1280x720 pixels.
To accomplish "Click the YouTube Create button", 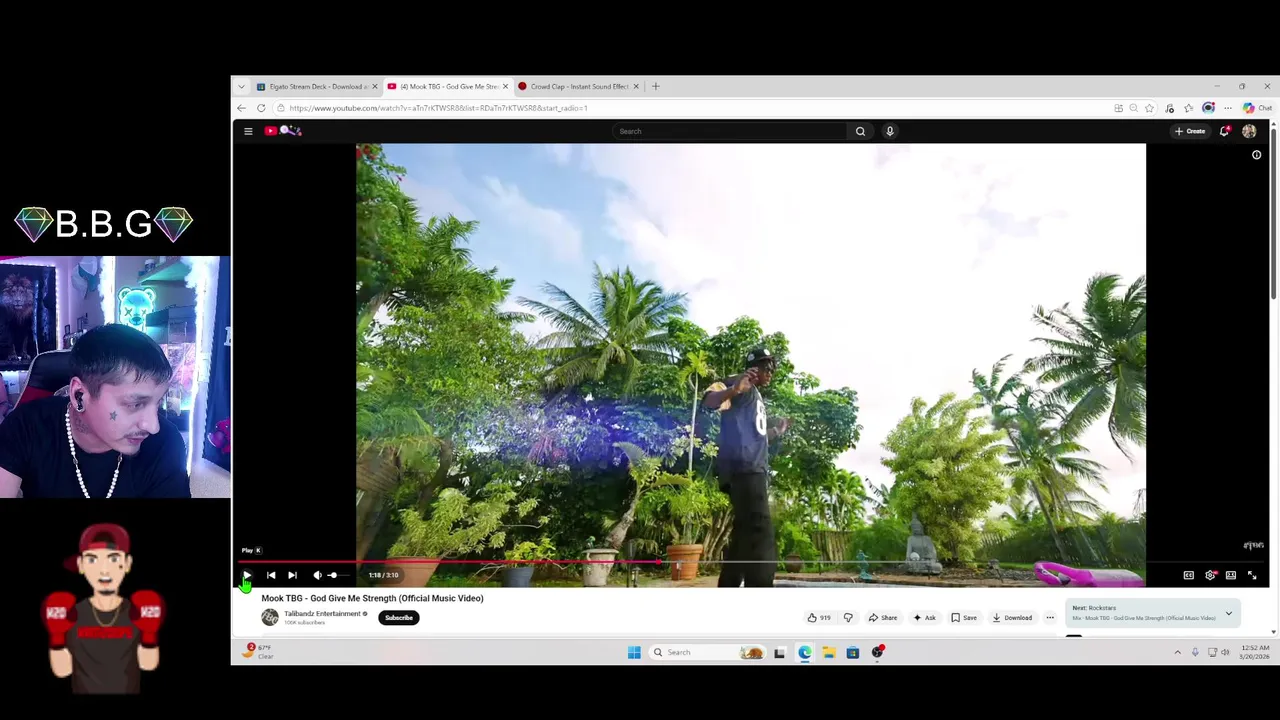I will [1190, 131].
